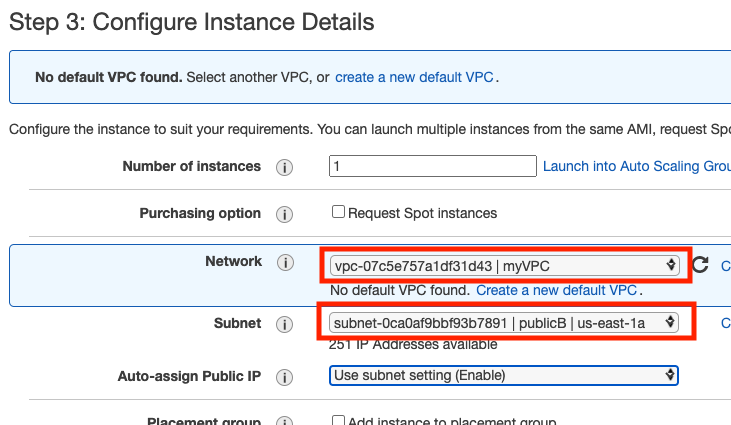Expand the Subnet selection dropdown

coord(503,323)
